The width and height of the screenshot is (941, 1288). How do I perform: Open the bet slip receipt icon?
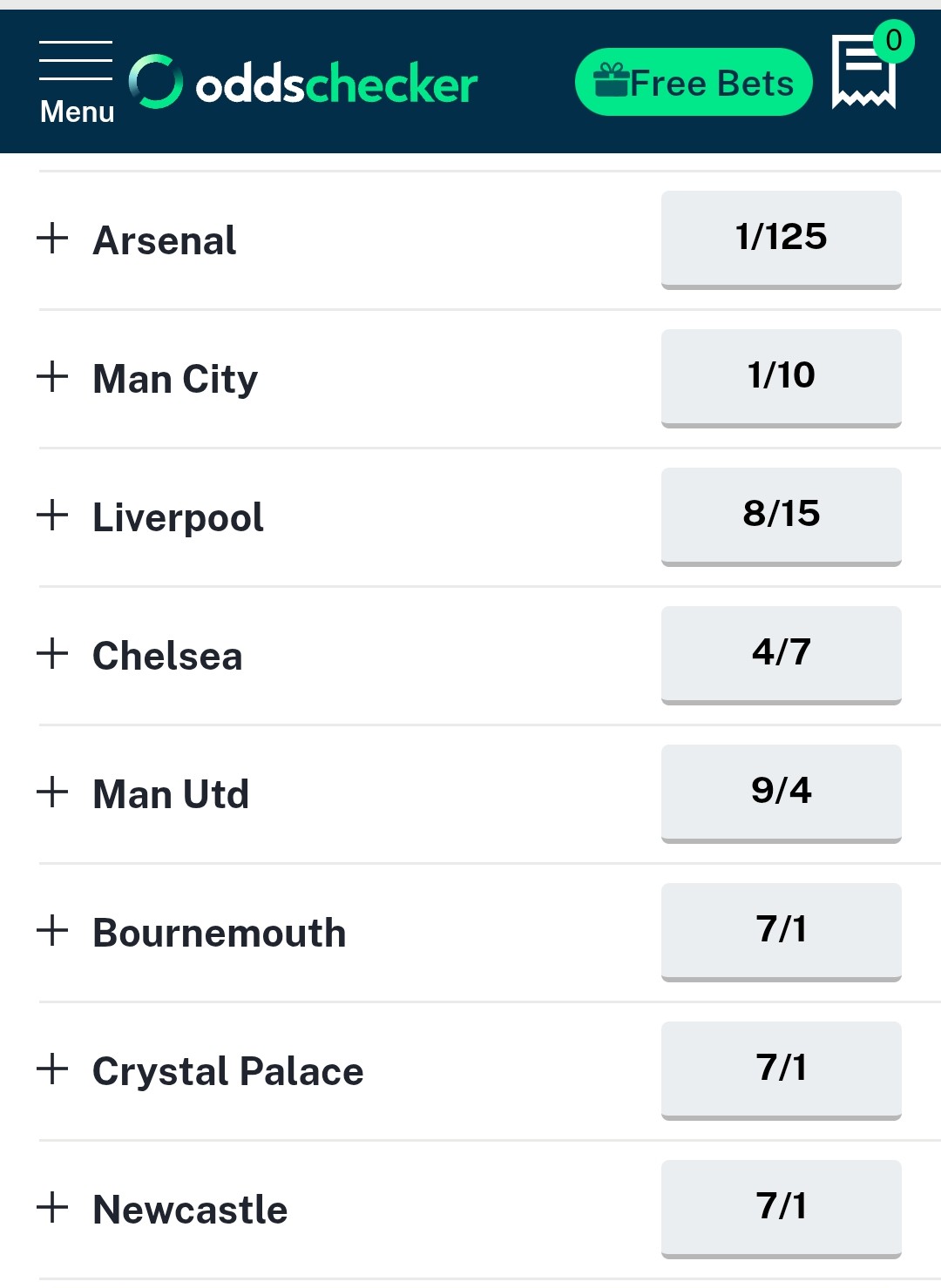click(x=864, y=72)
